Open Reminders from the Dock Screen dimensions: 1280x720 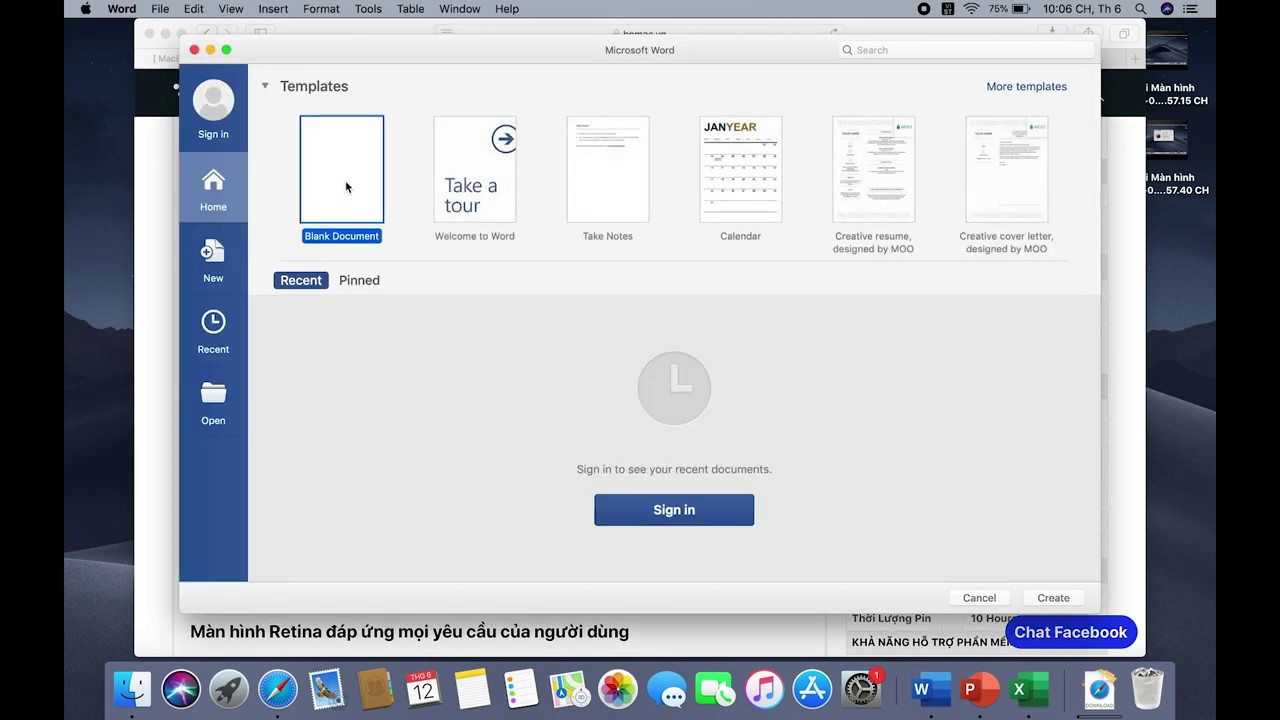521,689
